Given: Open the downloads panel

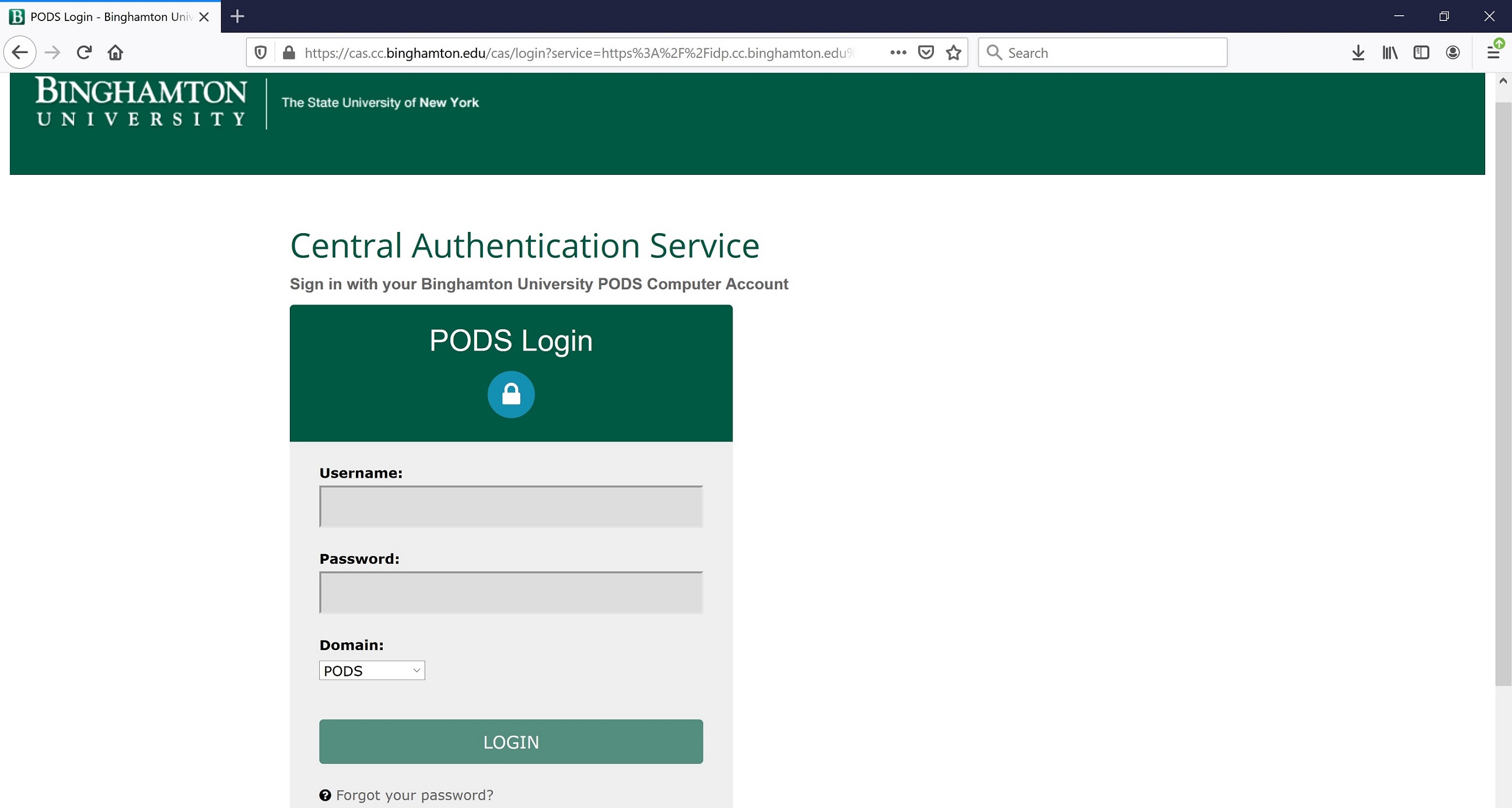Looking at the screenshot, I should 1357,53.
